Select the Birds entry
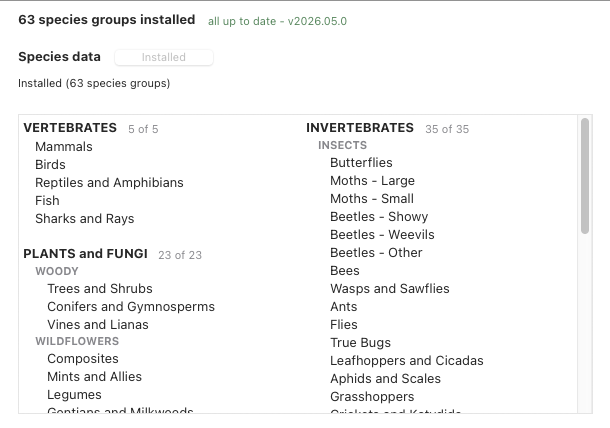610x428 pixels. (x=50, y=165)
